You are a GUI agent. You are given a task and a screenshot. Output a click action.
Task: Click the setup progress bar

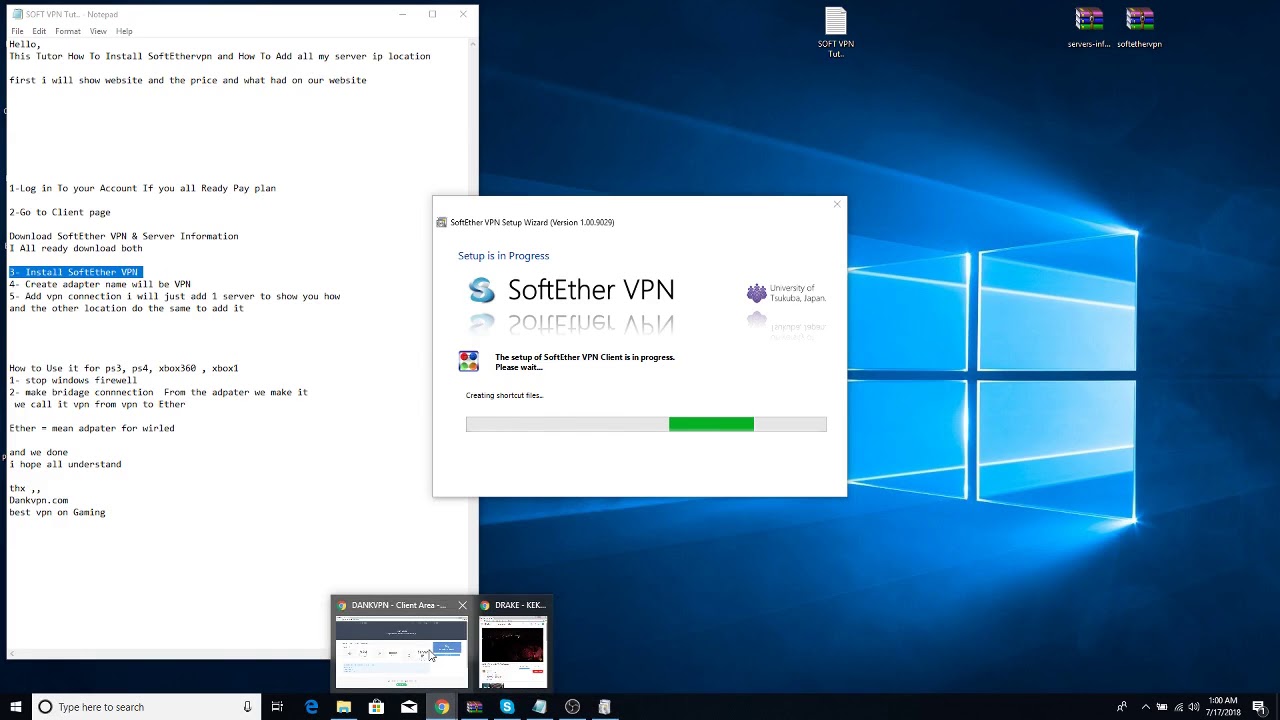[646, 425]
